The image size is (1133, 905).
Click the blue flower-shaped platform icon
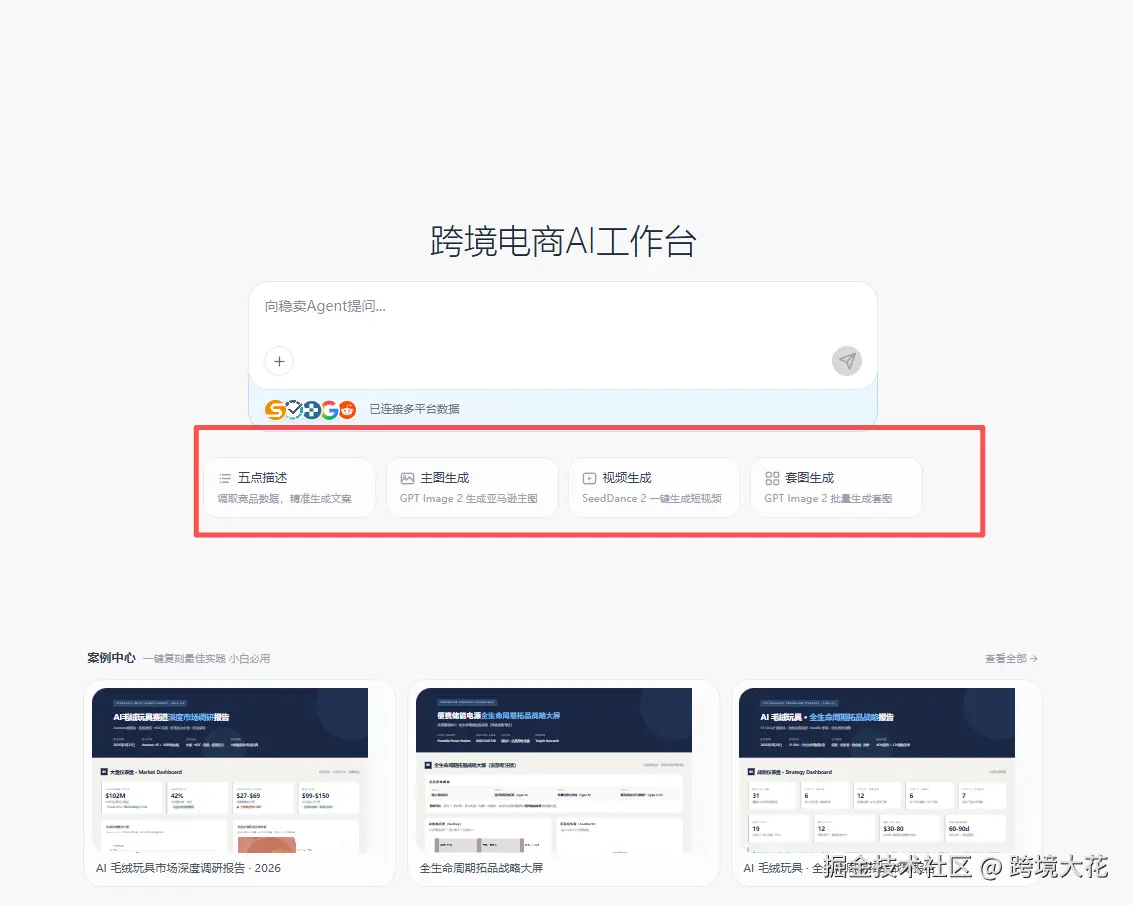coord(311,410)
